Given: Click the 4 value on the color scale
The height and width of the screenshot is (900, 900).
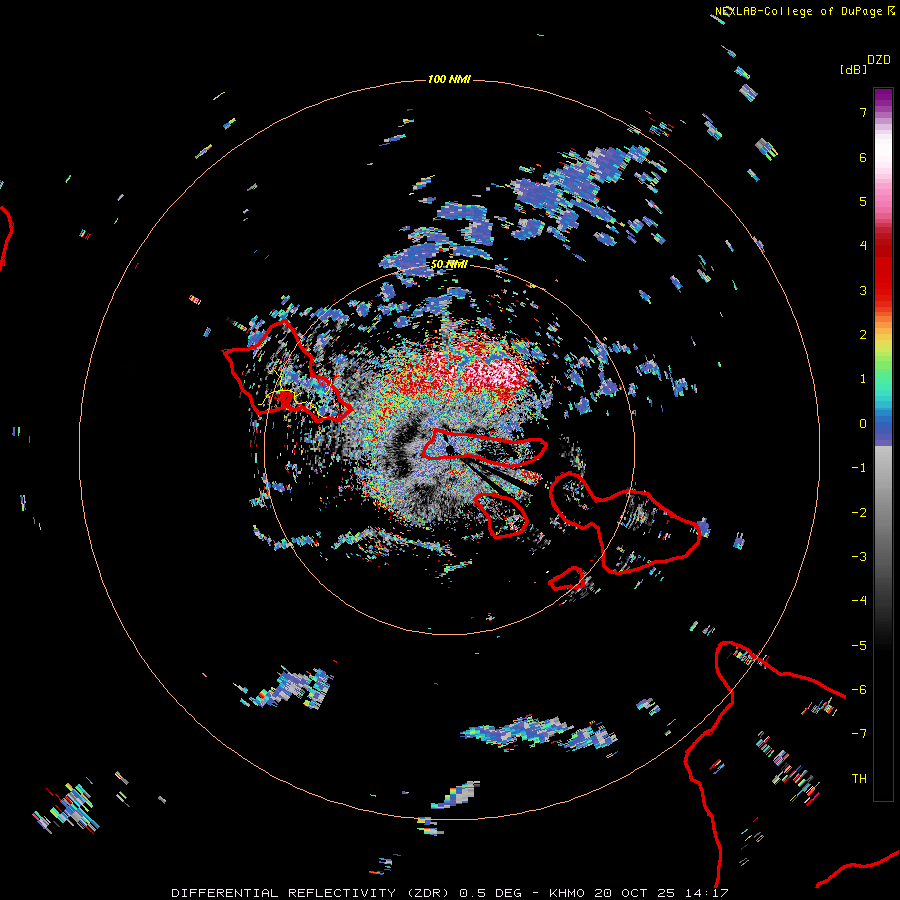Looking at the screenshot, I should coord(863,246).
